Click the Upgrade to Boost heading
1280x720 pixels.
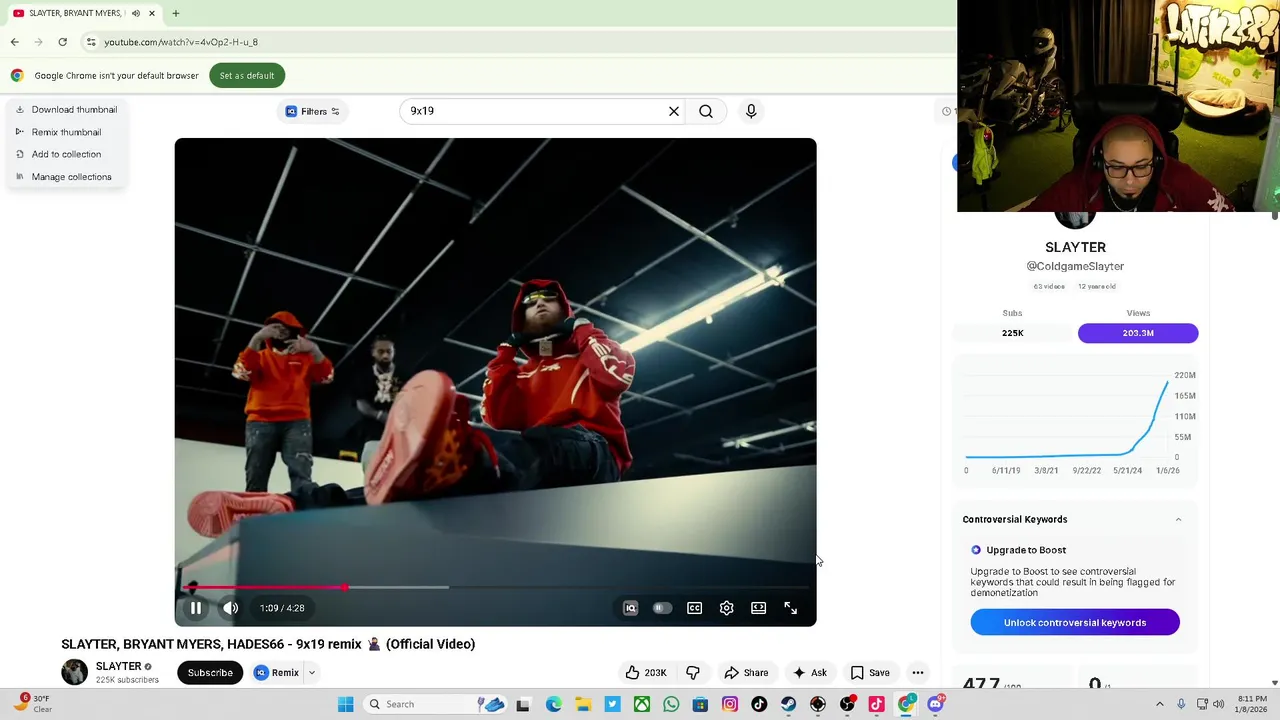pos(1026,550)
